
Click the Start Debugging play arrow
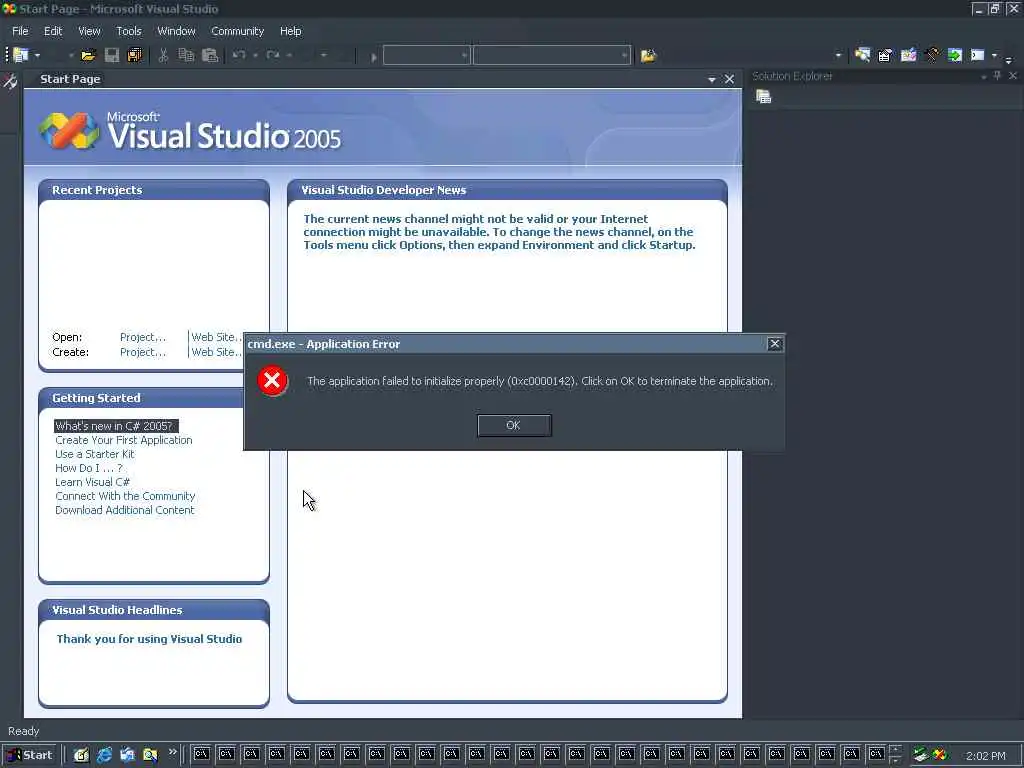point(374,57)
